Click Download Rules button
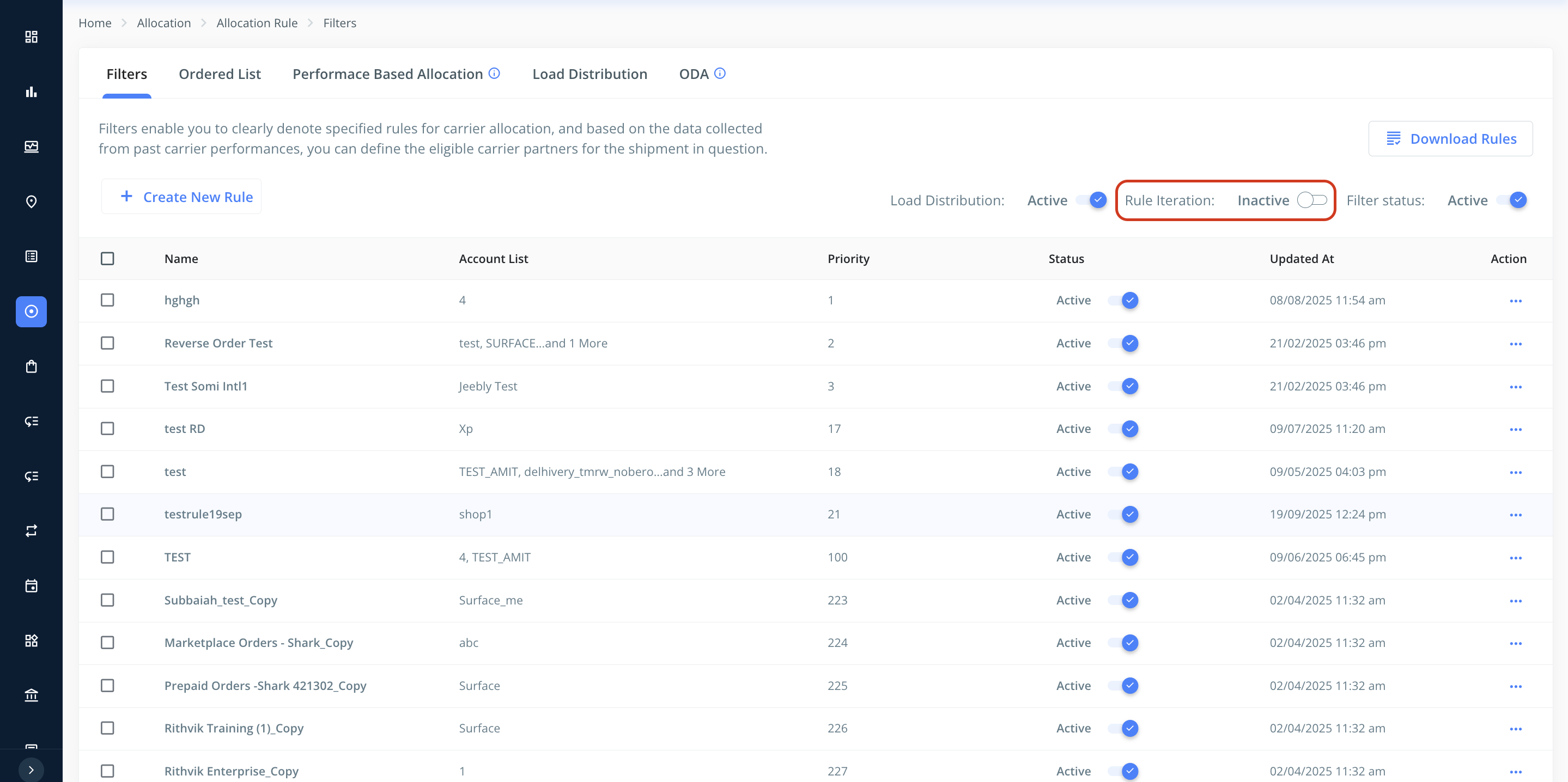1568x782 pixels. coord(1450,139)
